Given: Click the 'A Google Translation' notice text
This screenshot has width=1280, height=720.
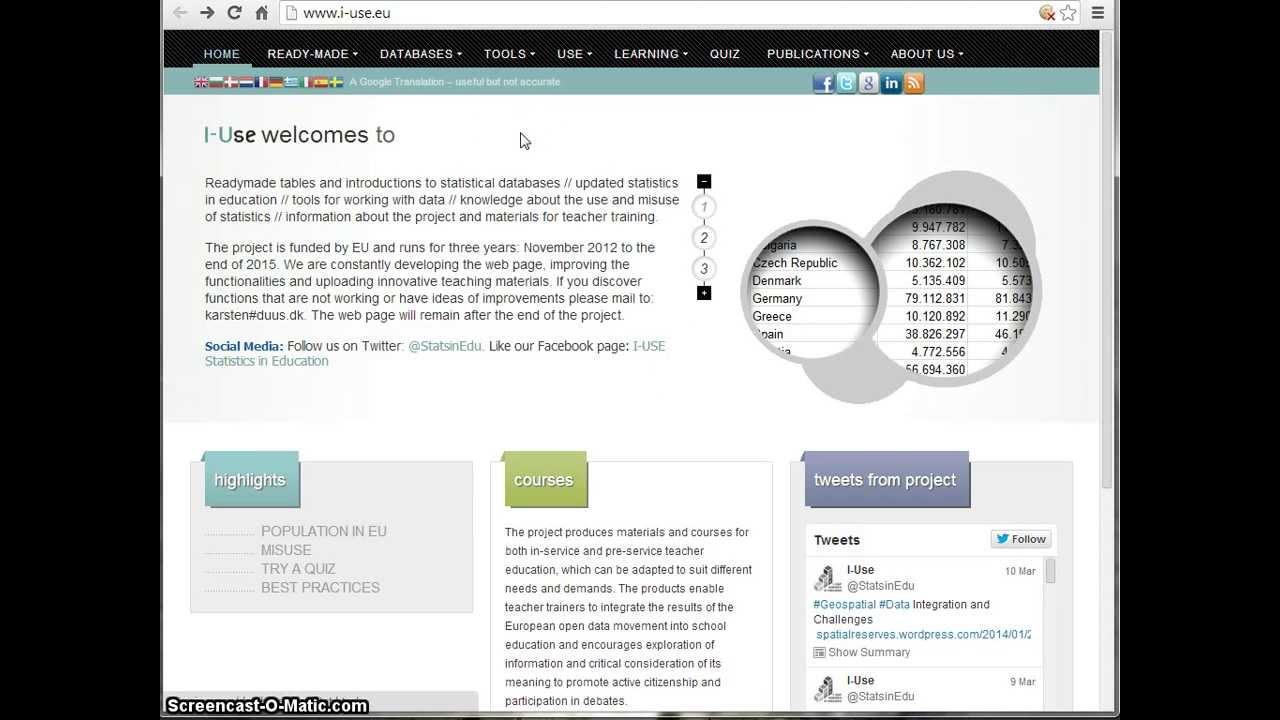Looking at the screenshot, I should pyautogui.click(x=455, y=82).
